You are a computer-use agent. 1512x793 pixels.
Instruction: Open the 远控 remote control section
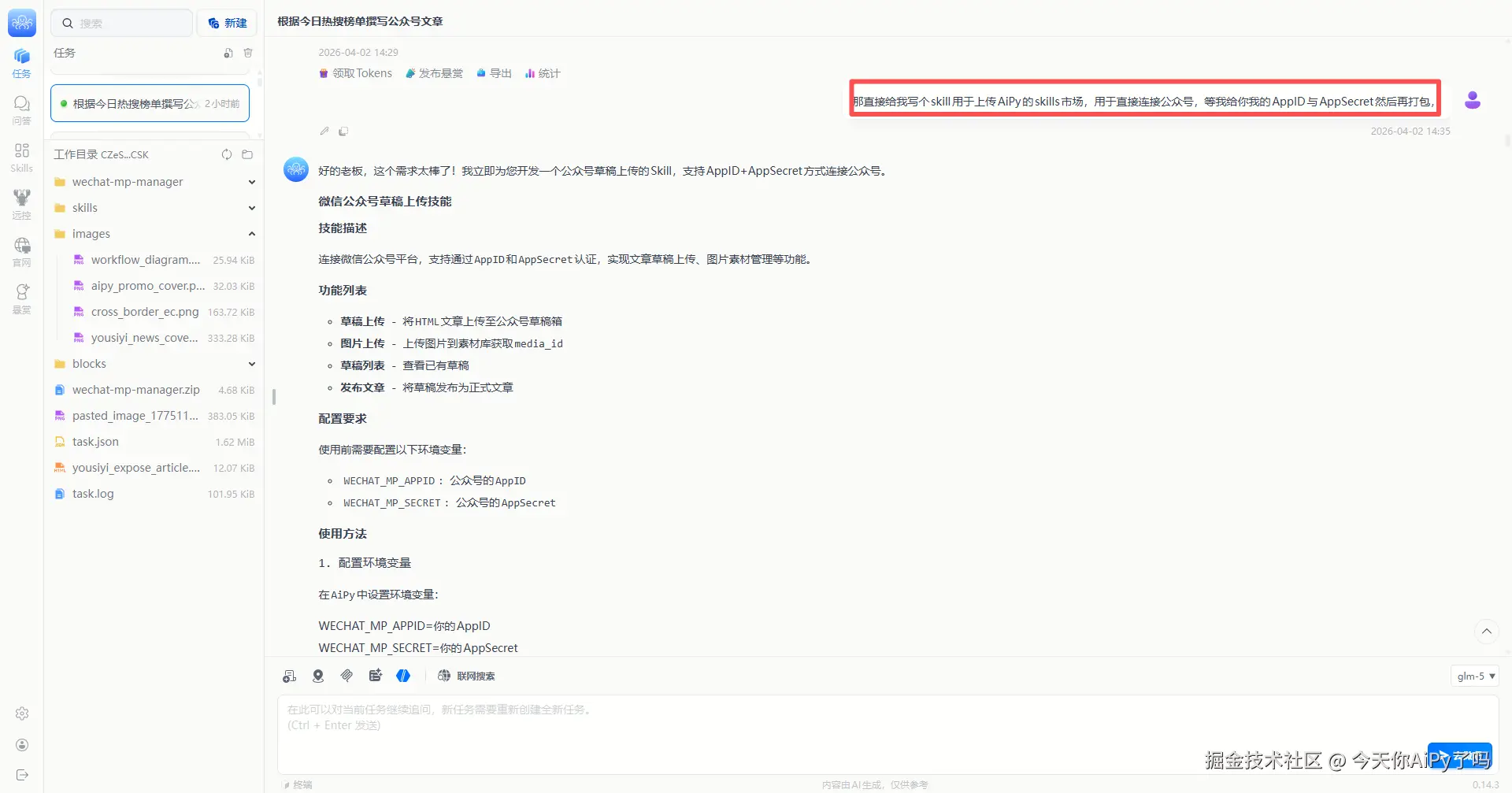22,205
